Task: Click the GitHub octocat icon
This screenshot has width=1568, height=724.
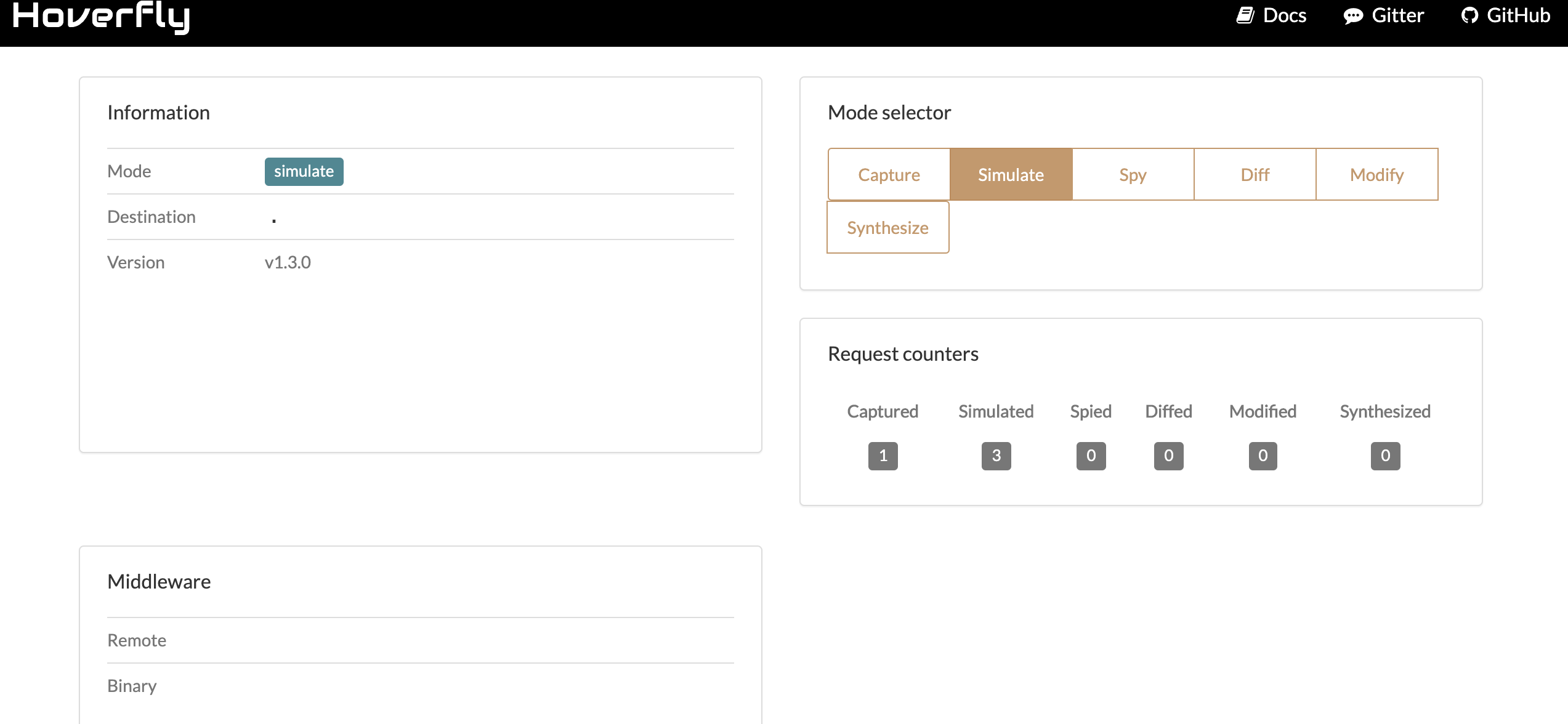Action: [1469, 15]
